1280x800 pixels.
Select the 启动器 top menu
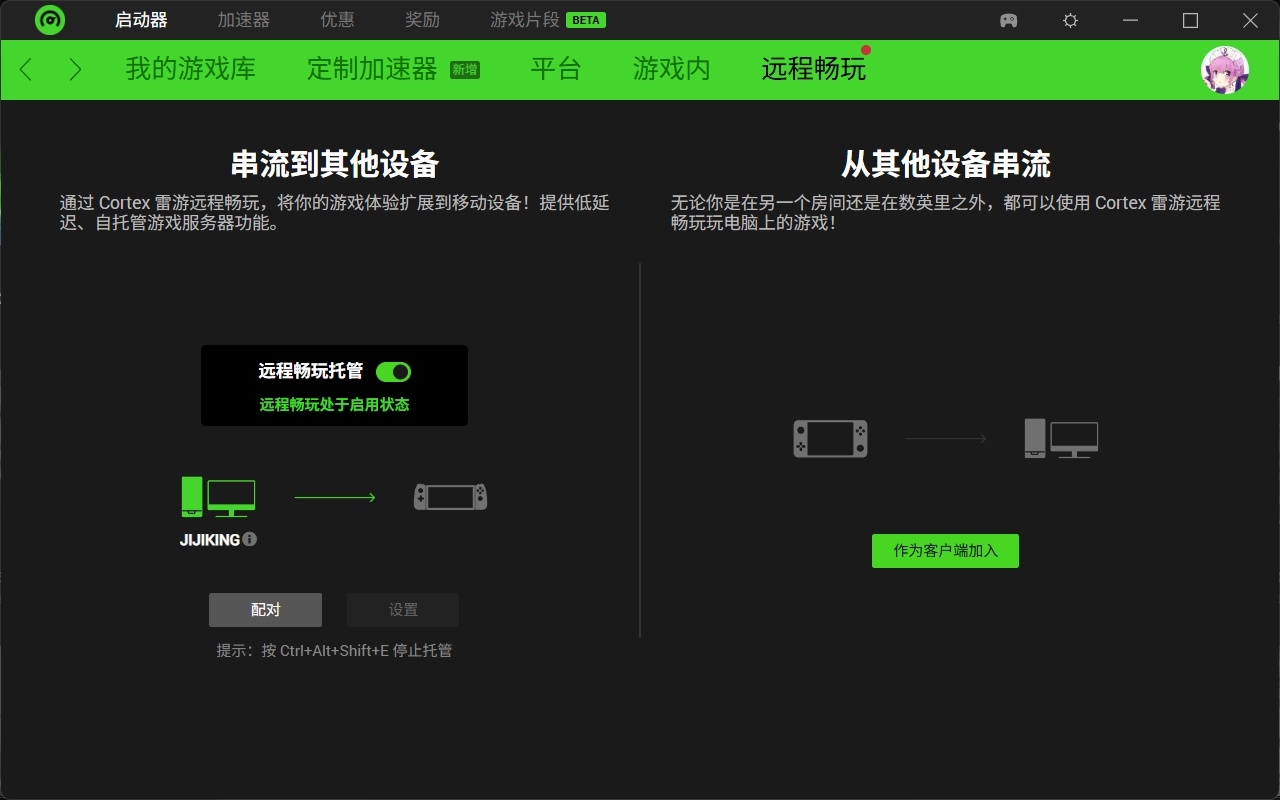[141, 20]
